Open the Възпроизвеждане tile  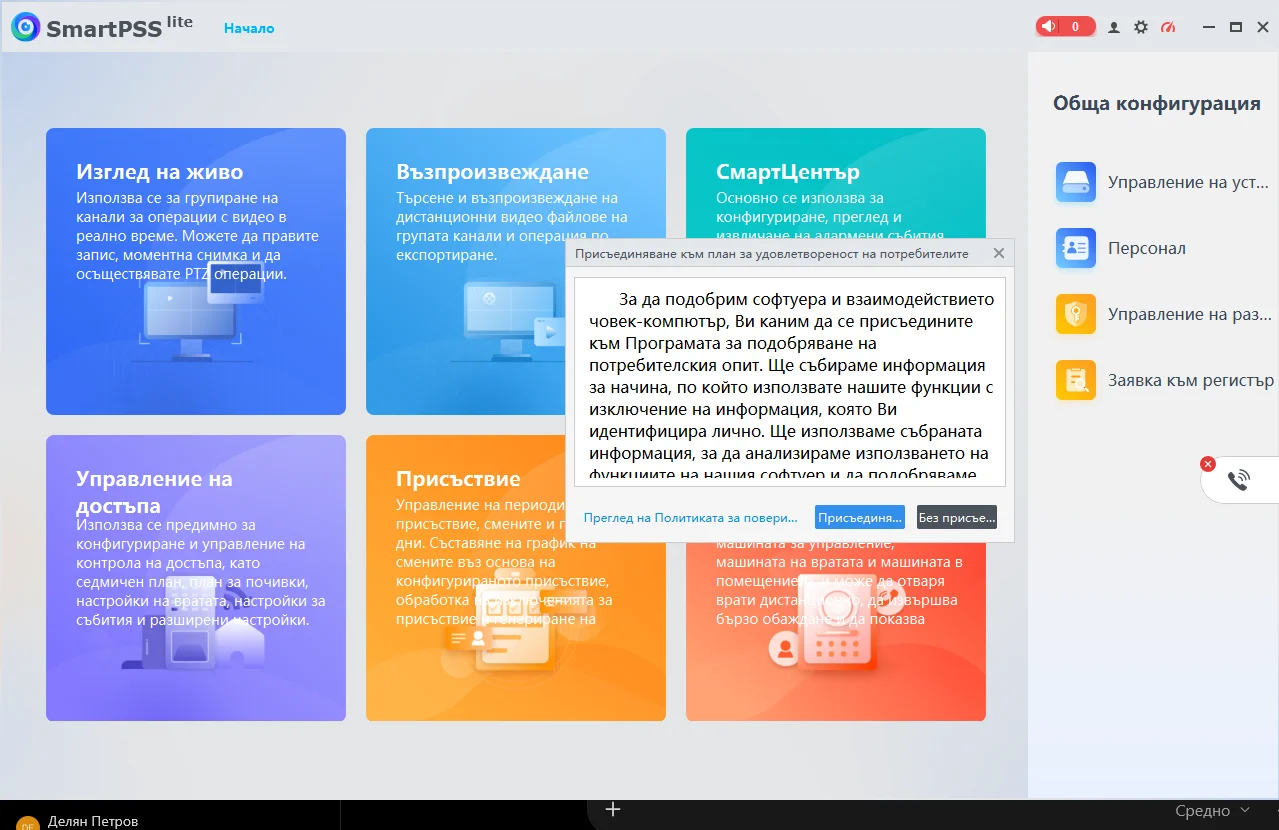465,271
